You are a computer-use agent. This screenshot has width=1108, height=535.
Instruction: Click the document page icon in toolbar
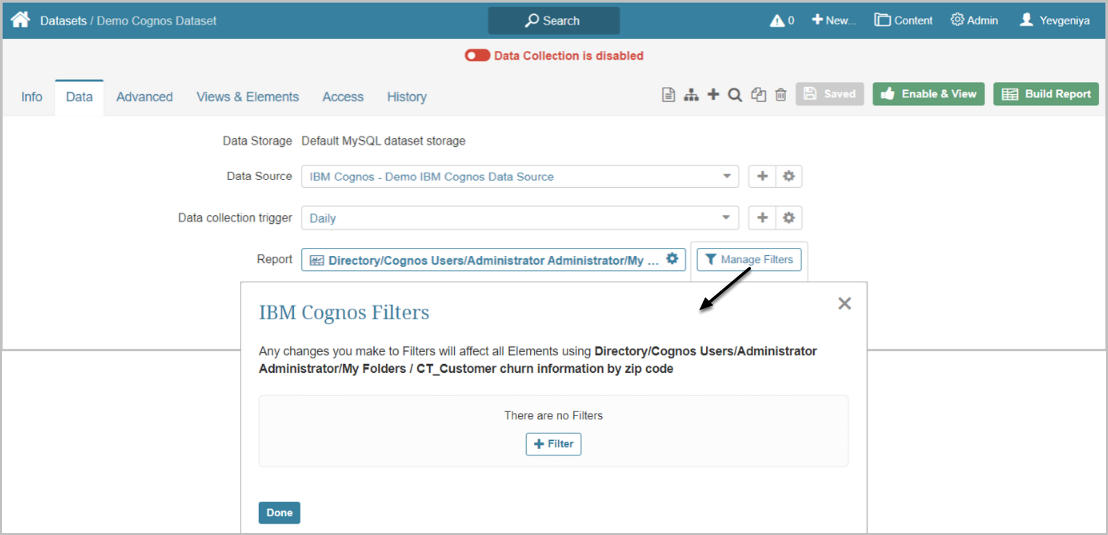[x=668, y=95]
